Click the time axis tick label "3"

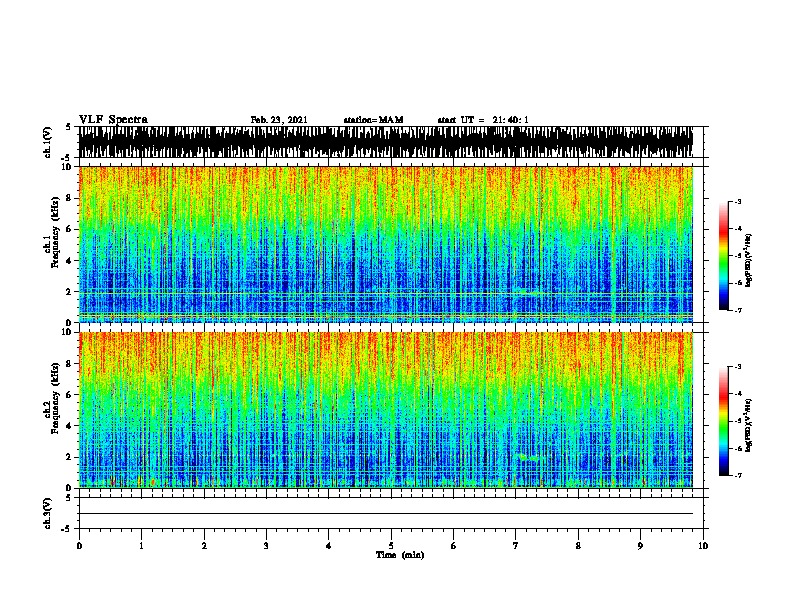(266, 546)
